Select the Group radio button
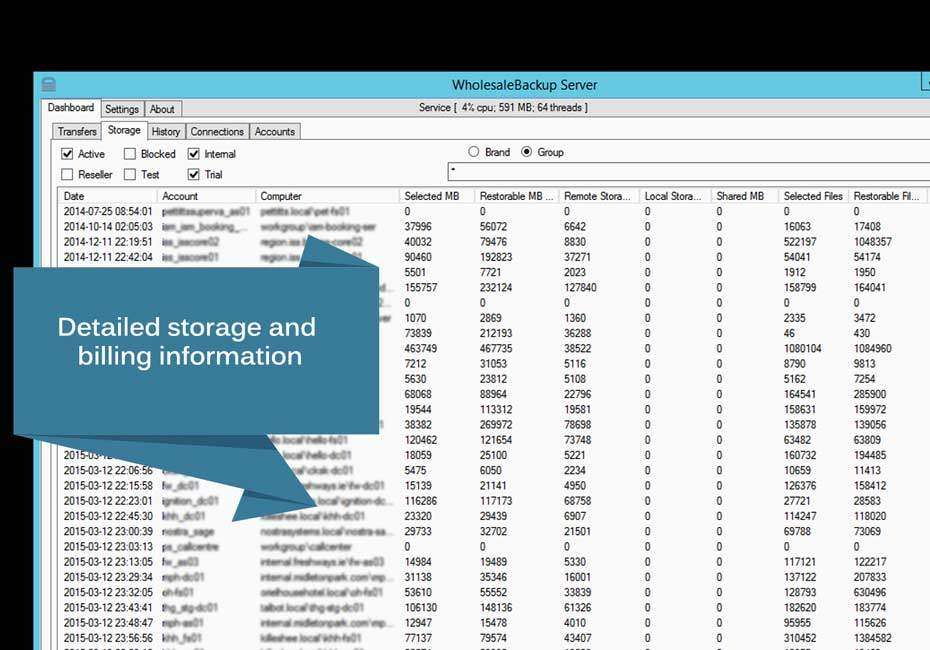The width and height of the screenshot is (930, 650). [x=528, y=150]
